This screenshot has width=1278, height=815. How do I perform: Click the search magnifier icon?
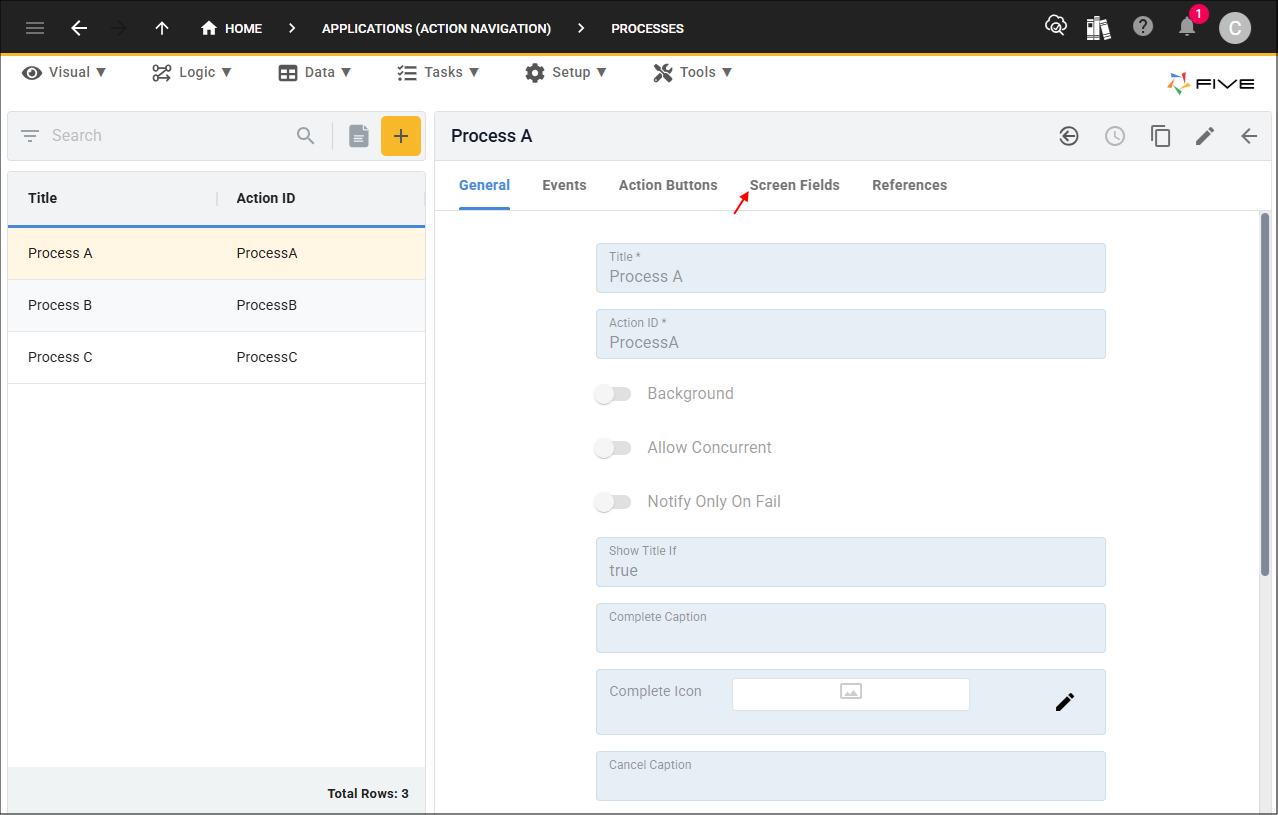tap(306, 136)
